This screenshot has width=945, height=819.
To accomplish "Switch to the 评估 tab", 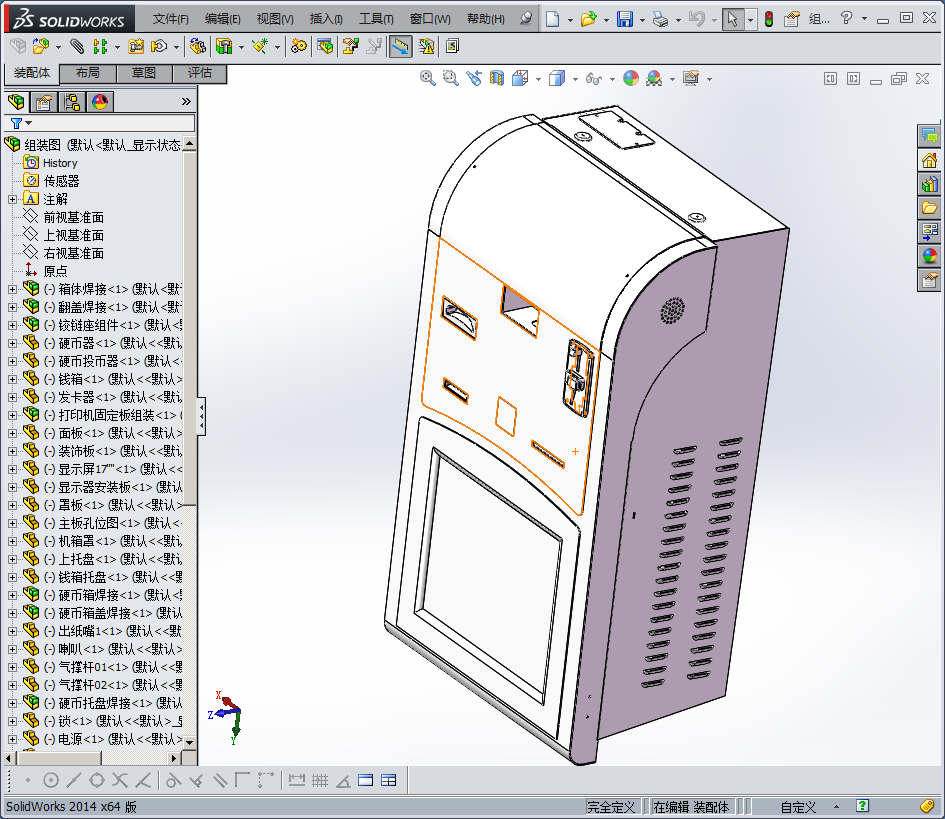I will click(199, 73).
